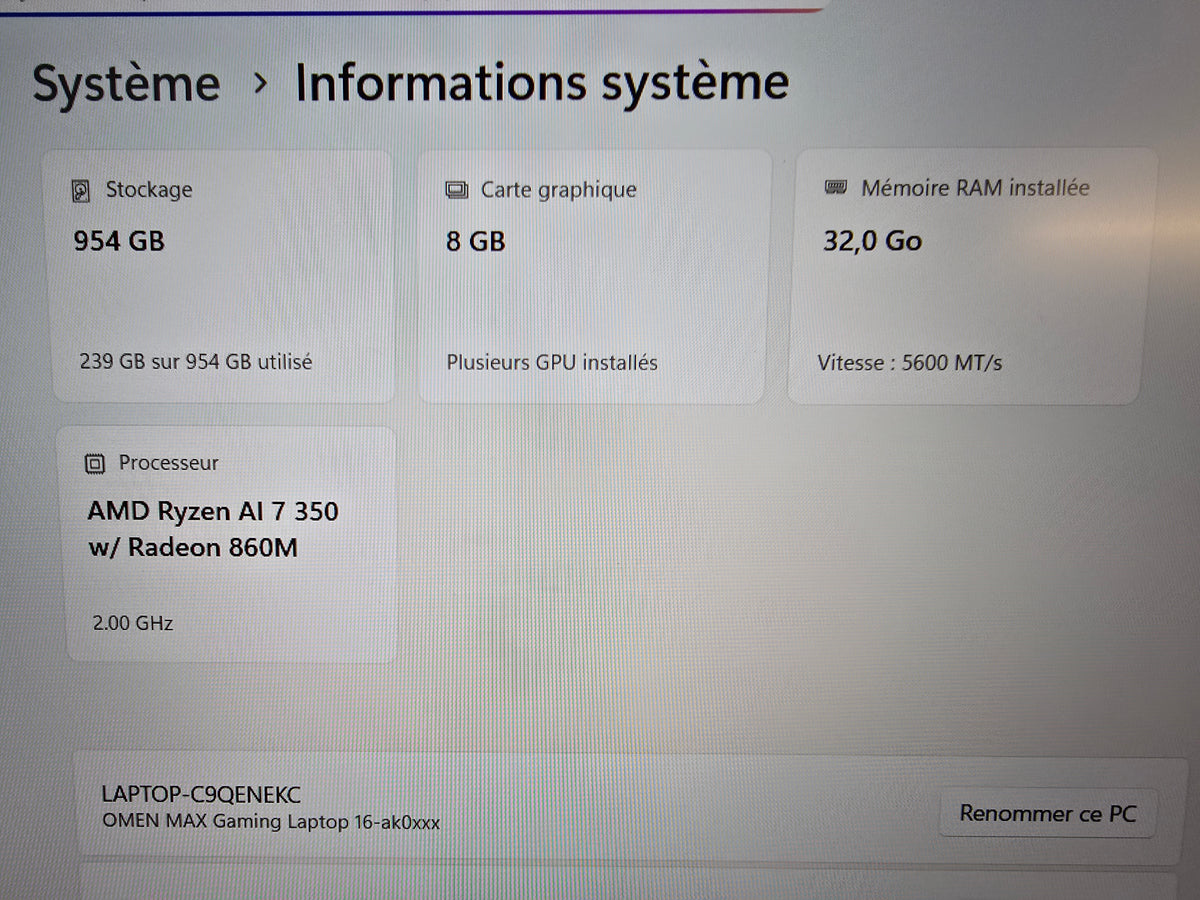Click the Informations système heading
The width and height of the screenshot is (1200, 900).
pyautogui.click(x=542, y=83)
